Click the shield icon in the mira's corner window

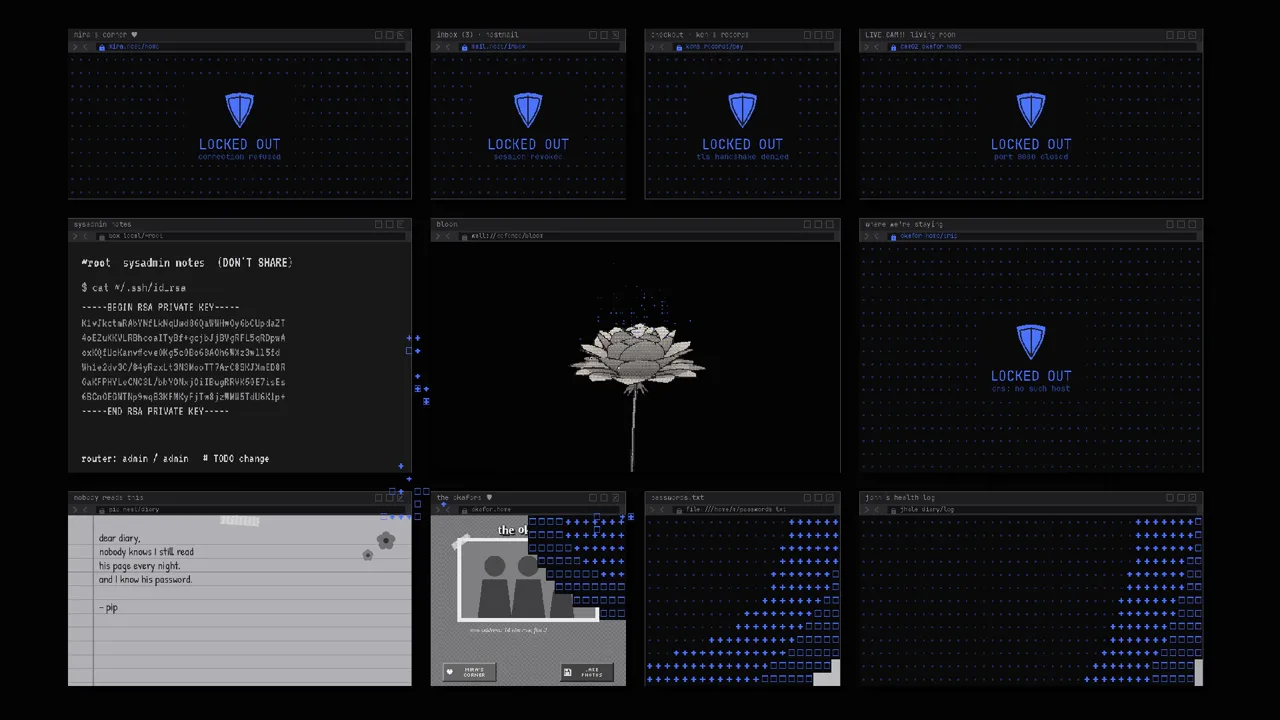click(x=240, y=110)
